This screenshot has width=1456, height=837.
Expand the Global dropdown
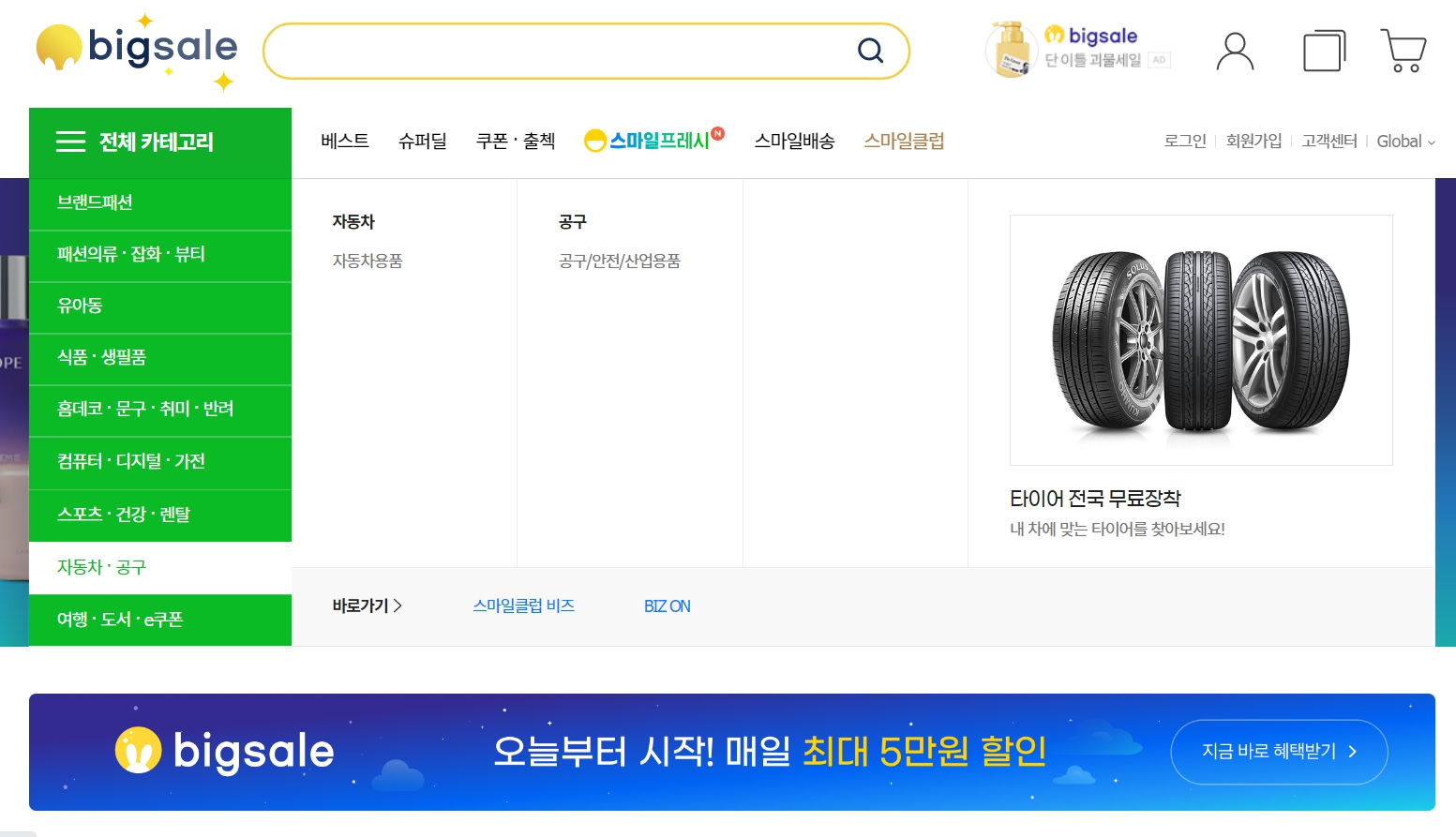(1405, 141)
